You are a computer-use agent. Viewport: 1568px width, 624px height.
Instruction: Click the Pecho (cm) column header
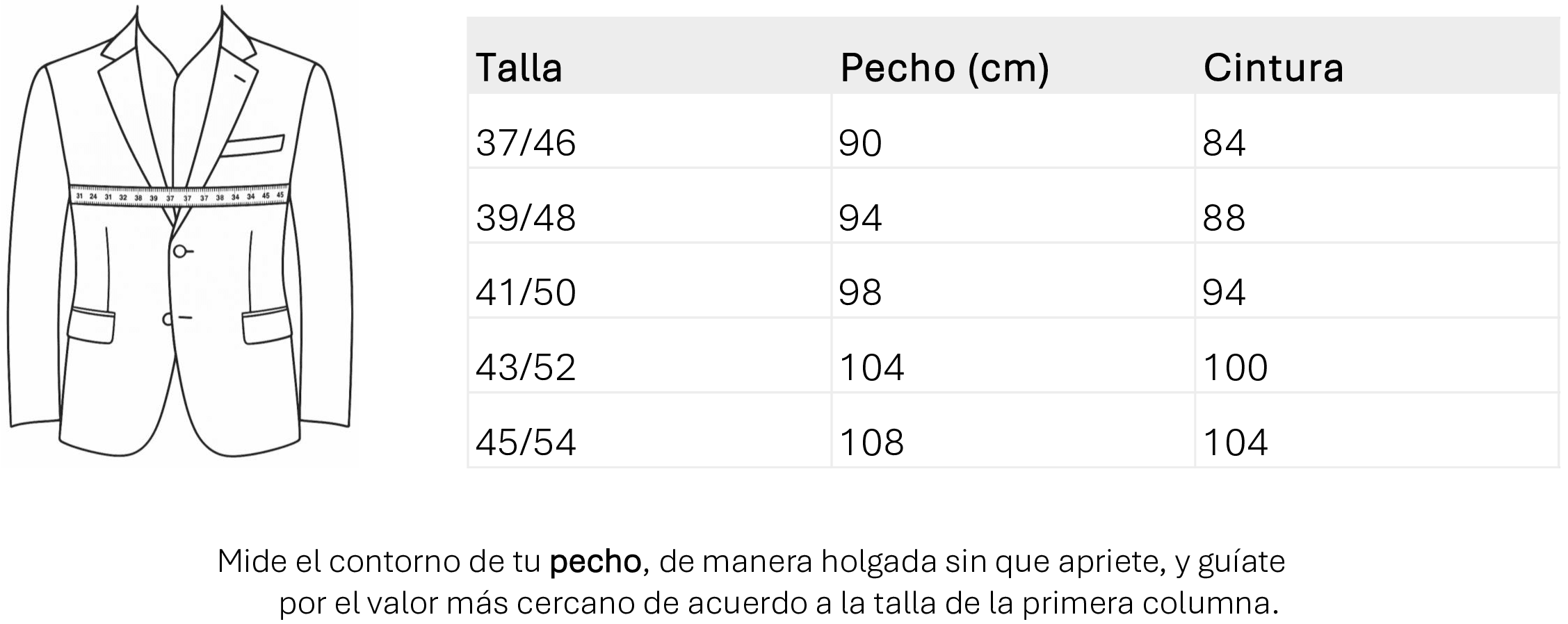pos(944,68)
